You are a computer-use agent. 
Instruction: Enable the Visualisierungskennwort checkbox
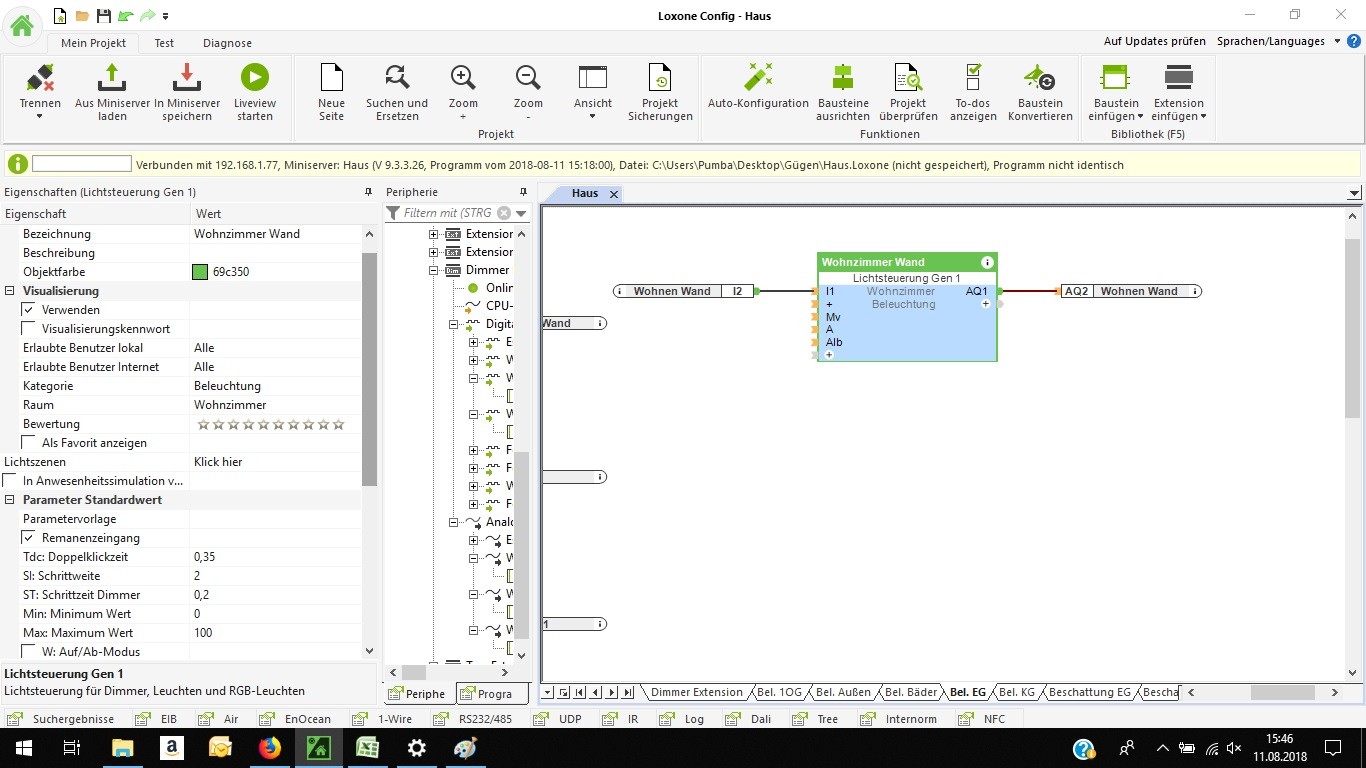coord(29,329)
